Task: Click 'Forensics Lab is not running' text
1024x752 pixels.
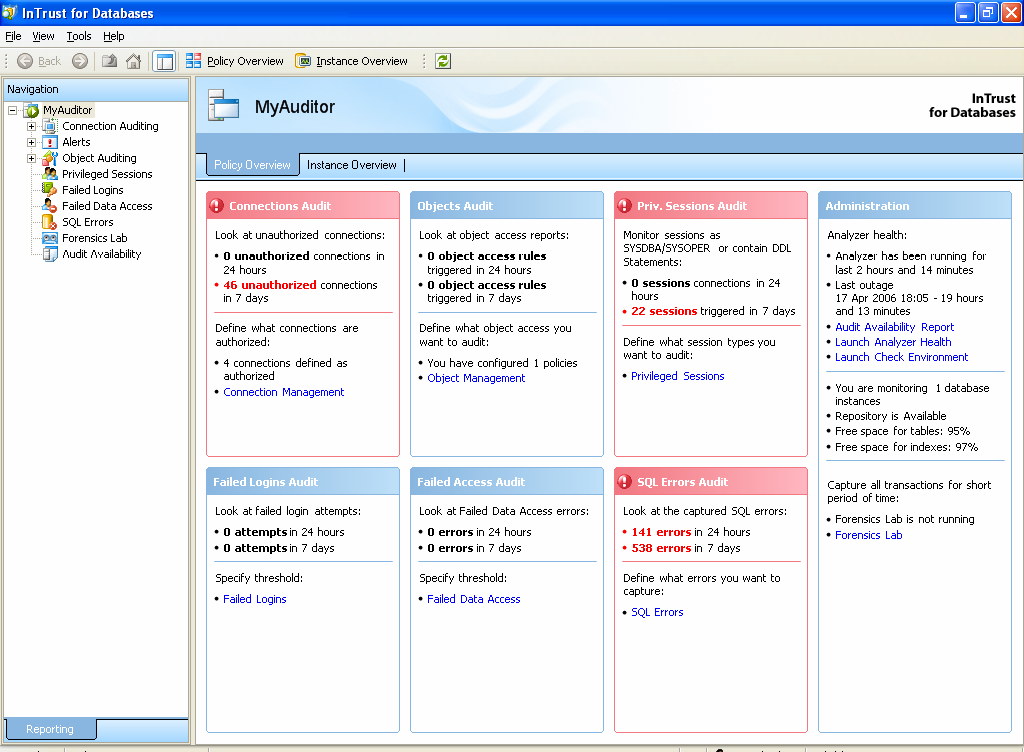Action: click(904, 520)
